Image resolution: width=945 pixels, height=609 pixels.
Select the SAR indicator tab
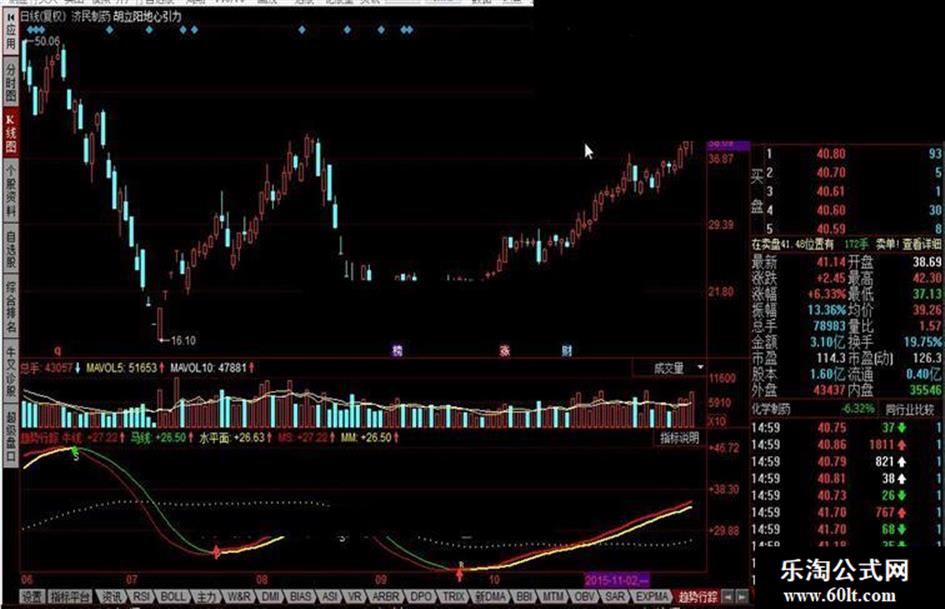614,597
